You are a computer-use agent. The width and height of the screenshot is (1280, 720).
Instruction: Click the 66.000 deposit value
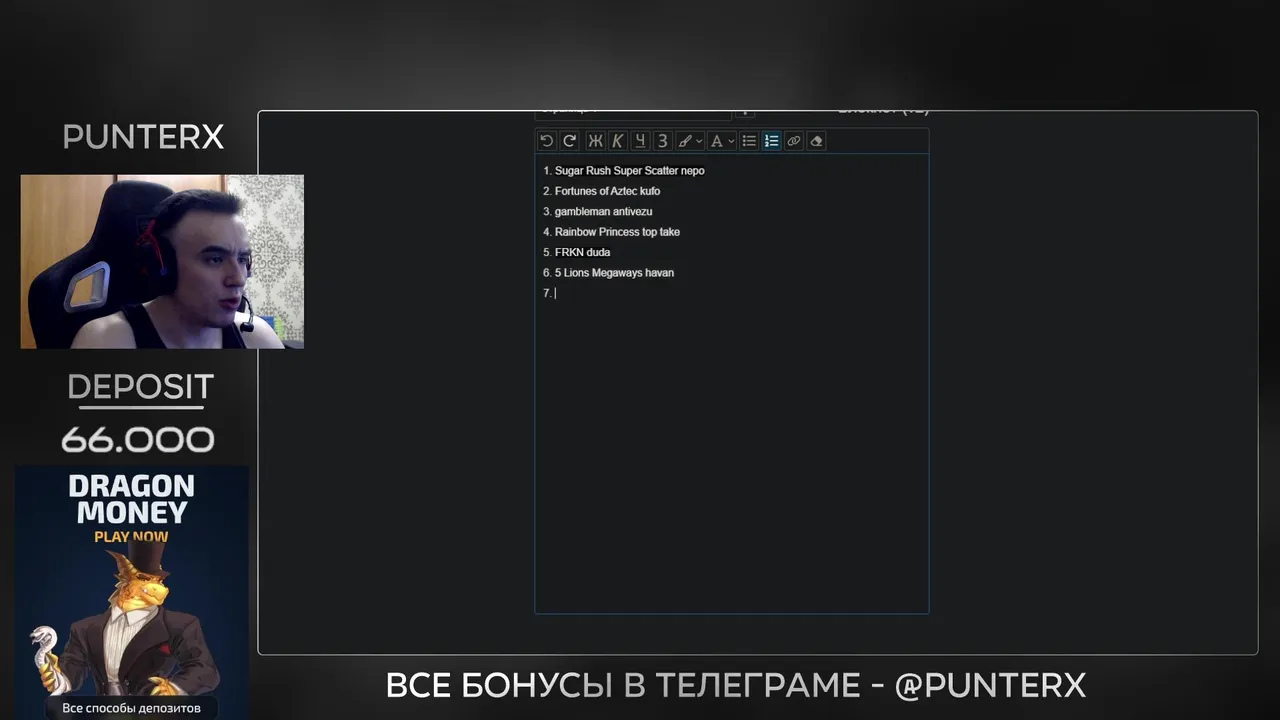pos(138,440)
